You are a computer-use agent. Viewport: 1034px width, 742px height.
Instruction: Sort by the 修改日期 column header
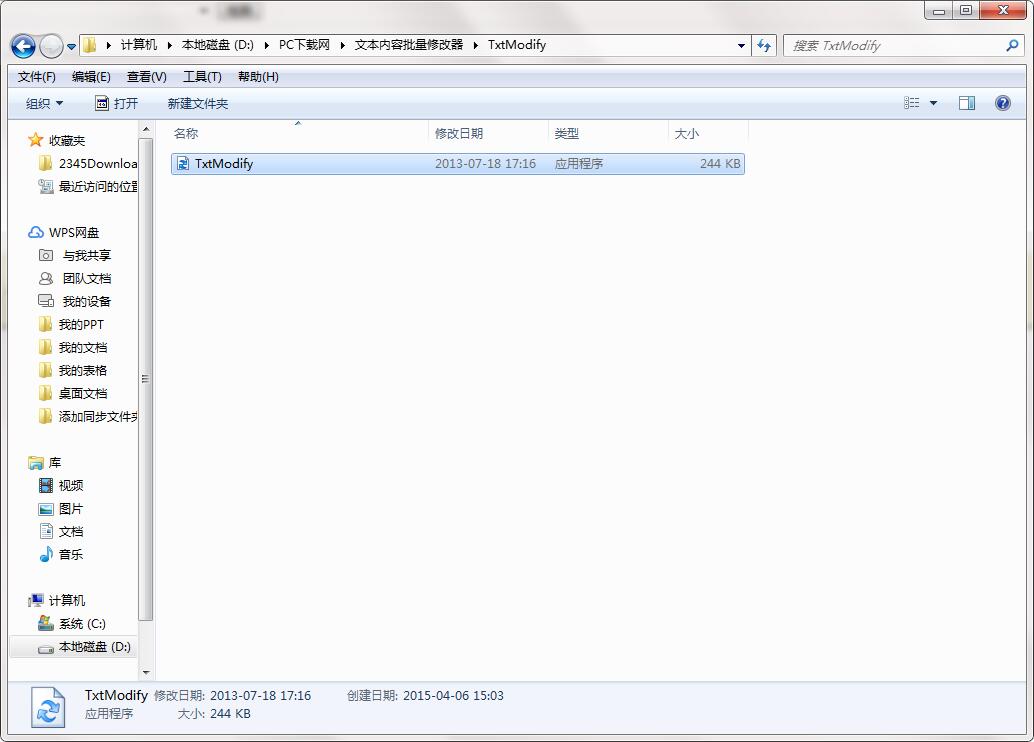488,133
